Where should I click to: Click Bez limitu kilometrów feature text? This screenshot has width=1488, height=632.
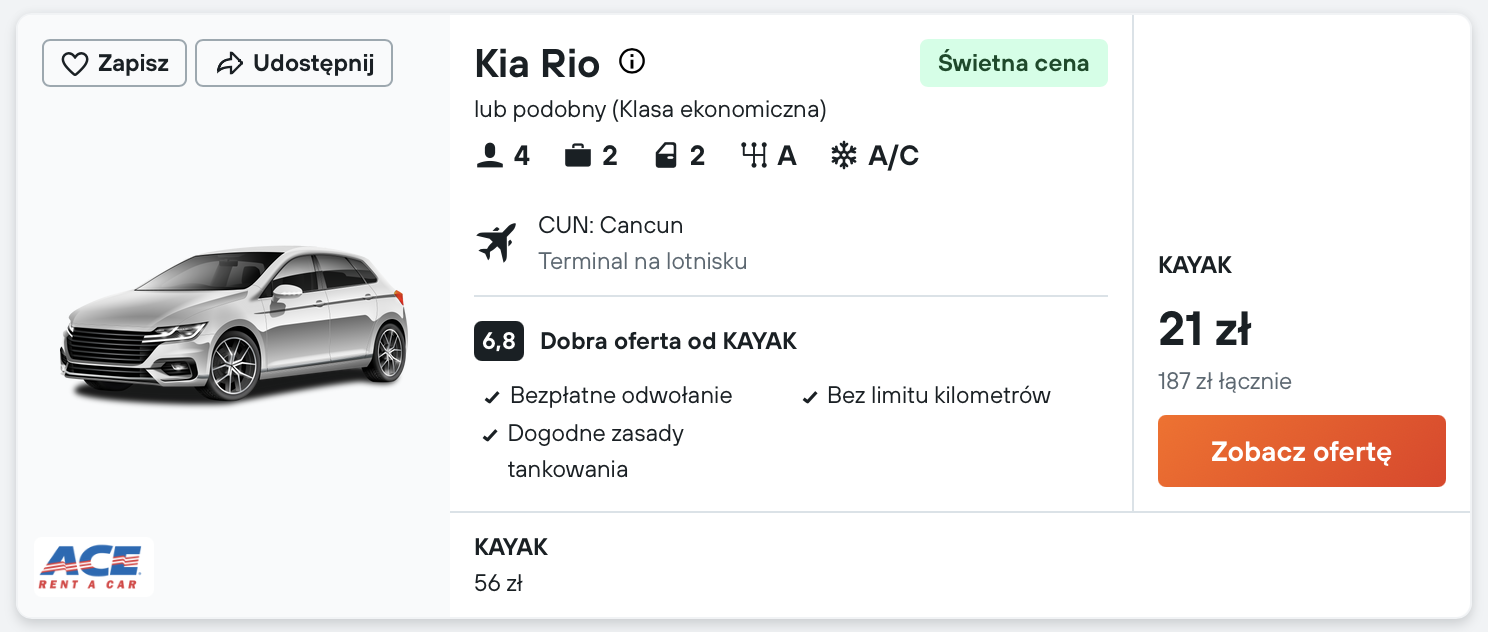coord(938,396)
